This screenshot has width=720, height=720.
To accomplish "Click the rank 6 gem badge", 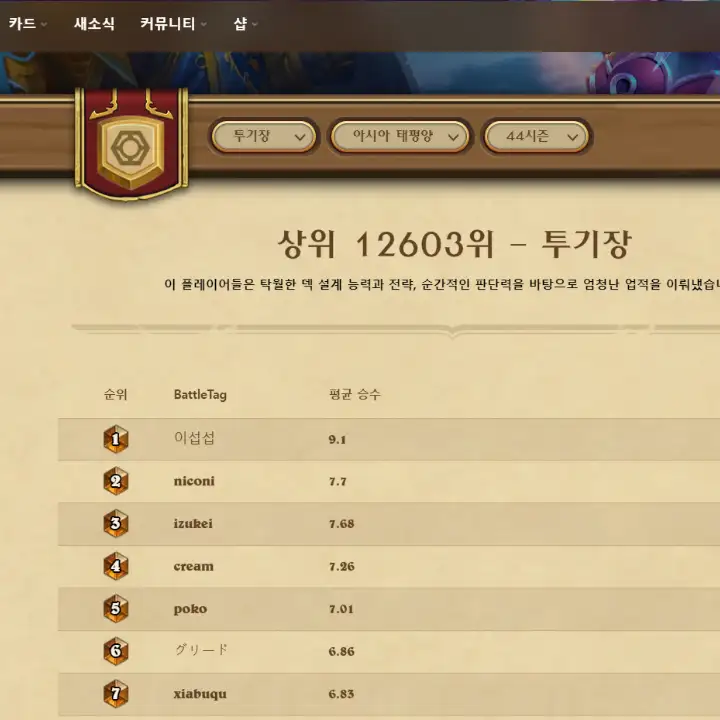I will [x=116, y=651].
